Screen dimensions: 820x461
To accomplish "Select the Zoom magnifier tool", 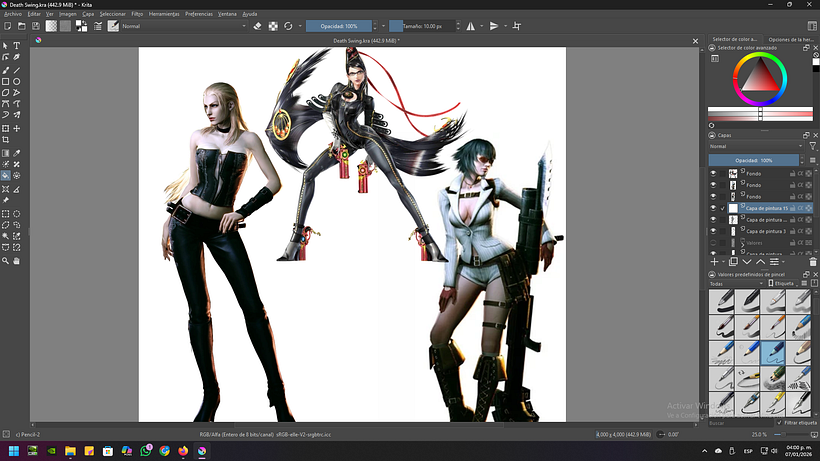I will pos(6,261).
